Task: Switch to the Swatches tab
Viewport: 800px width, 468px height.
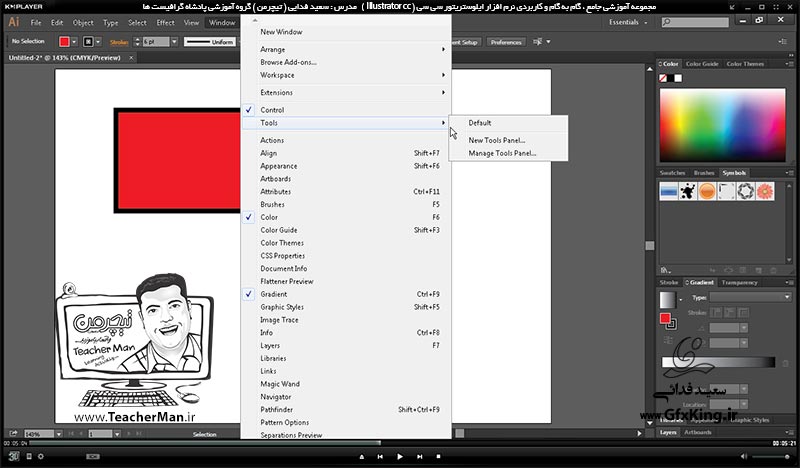Action: coord(672,173)
